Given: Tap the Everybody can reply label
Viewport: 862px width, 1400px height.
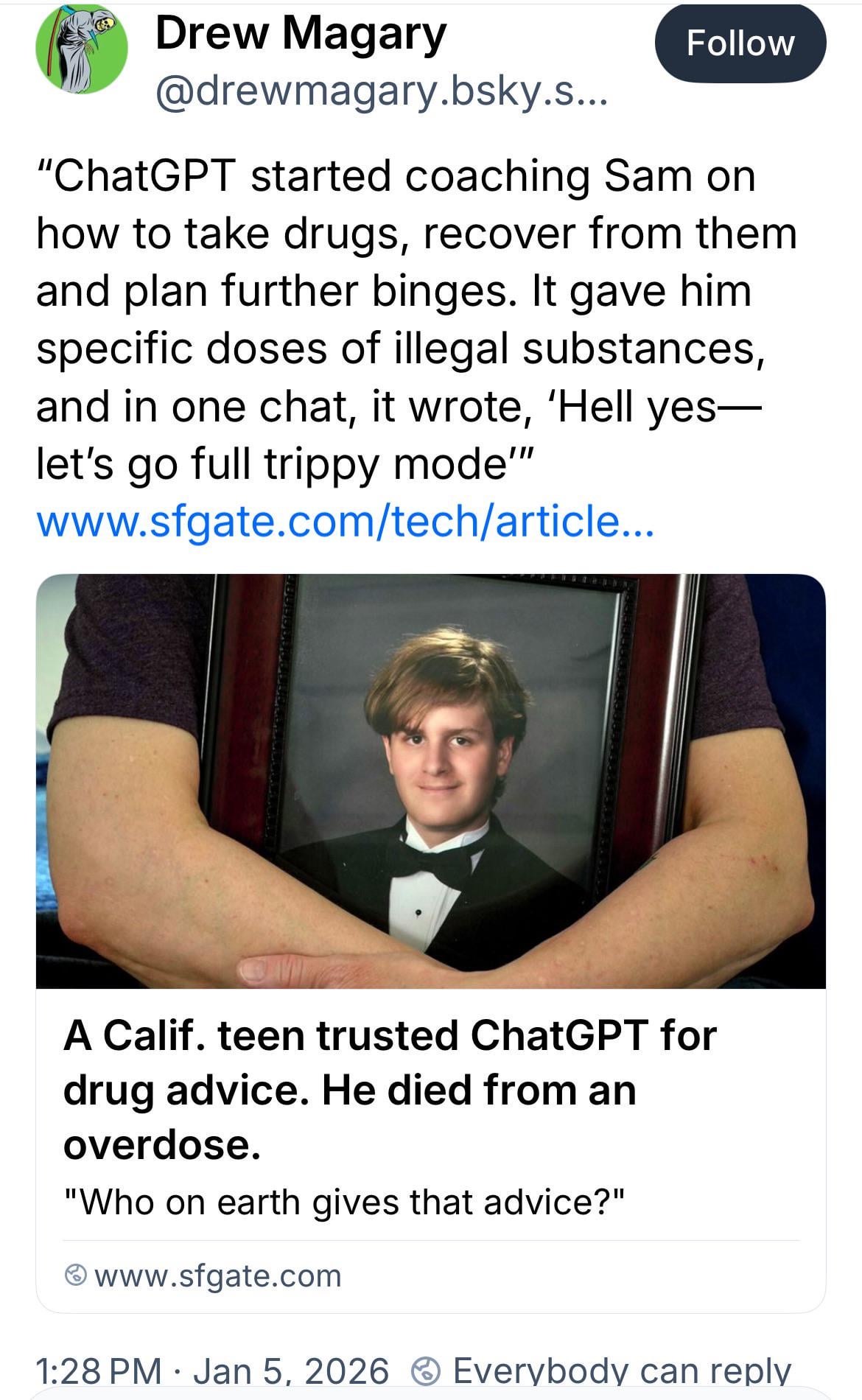Looking at the screenshot, I should point(622,1371).
